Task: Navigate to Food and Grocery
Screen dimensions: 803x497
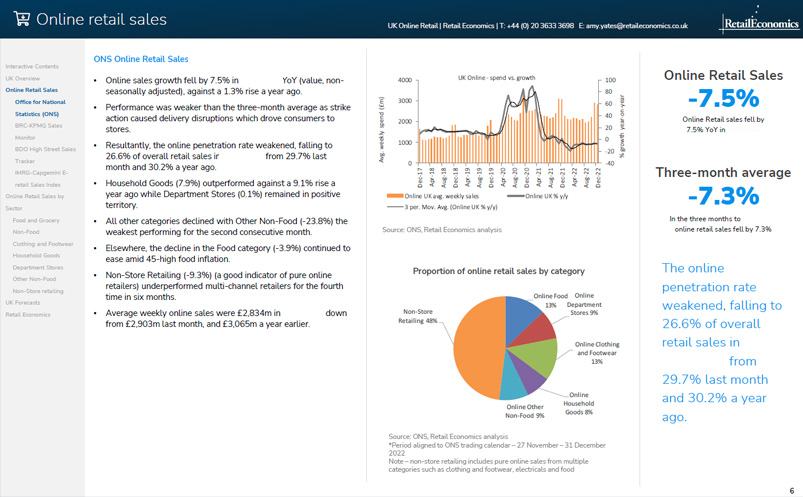Action: point(36,220)
